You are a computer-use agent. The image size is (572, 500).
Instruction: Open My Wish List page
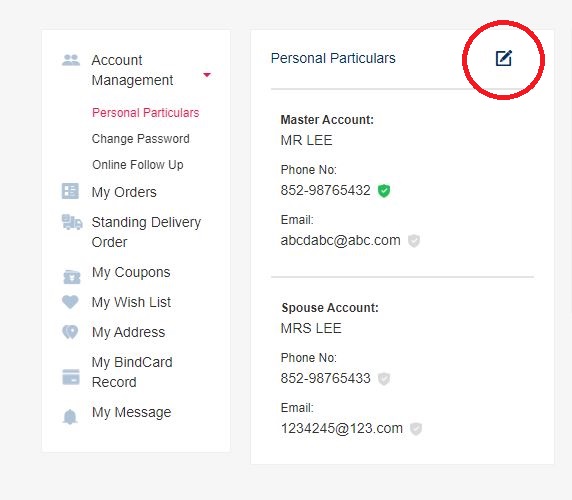click(131, 302)
